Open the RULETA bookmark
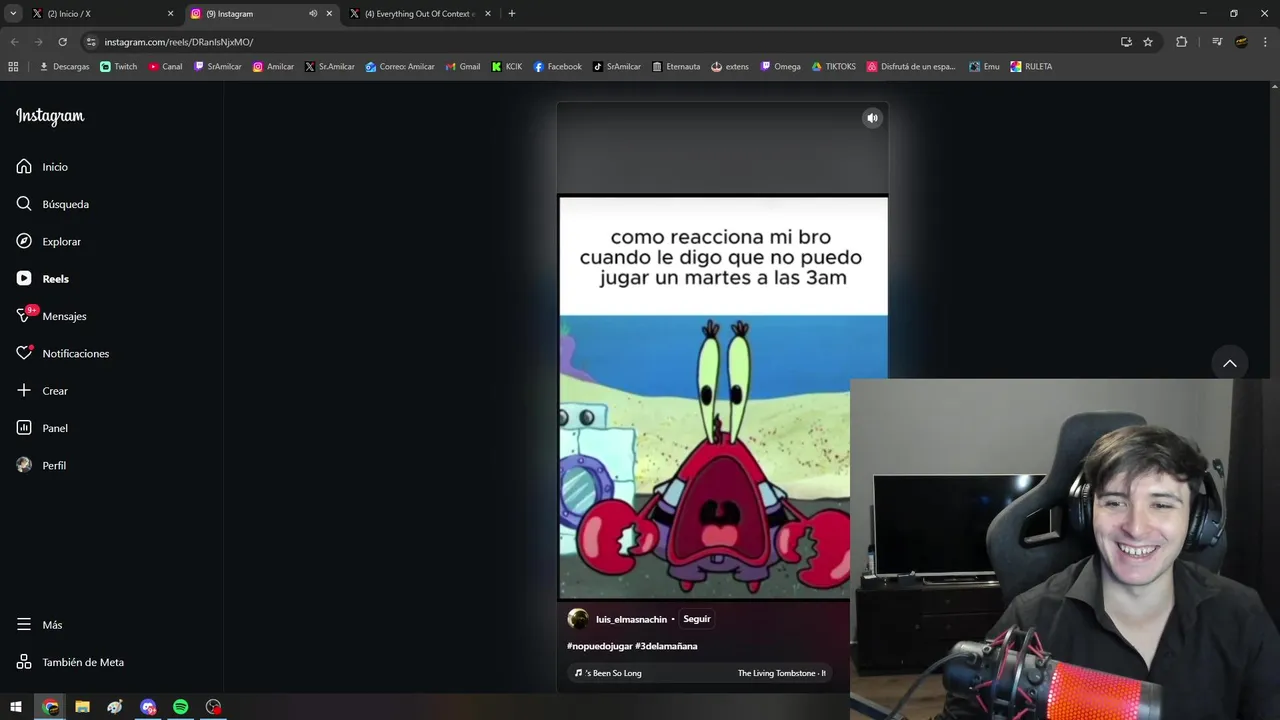The height and width of the screenshot is (720, 1280). 1031,67
